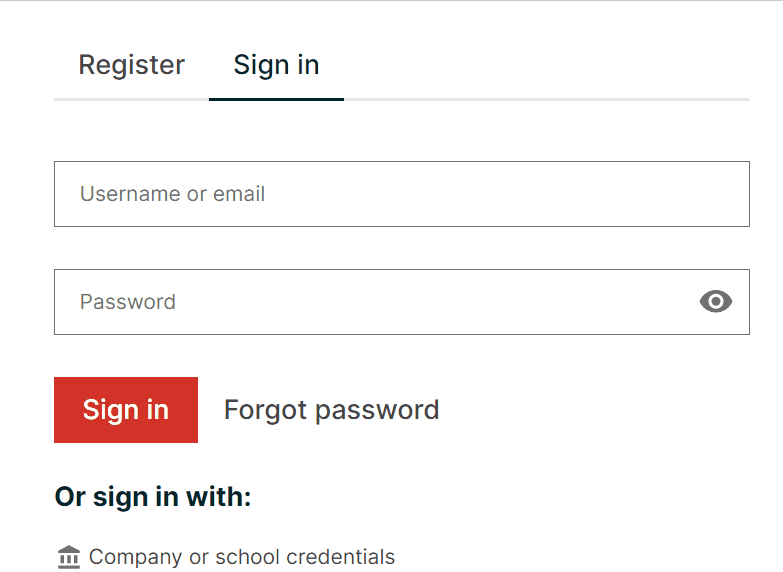Place cursor in the Username or email box
Screen dimensions: 783x572
pyautogui.click(x=401, y=194)
